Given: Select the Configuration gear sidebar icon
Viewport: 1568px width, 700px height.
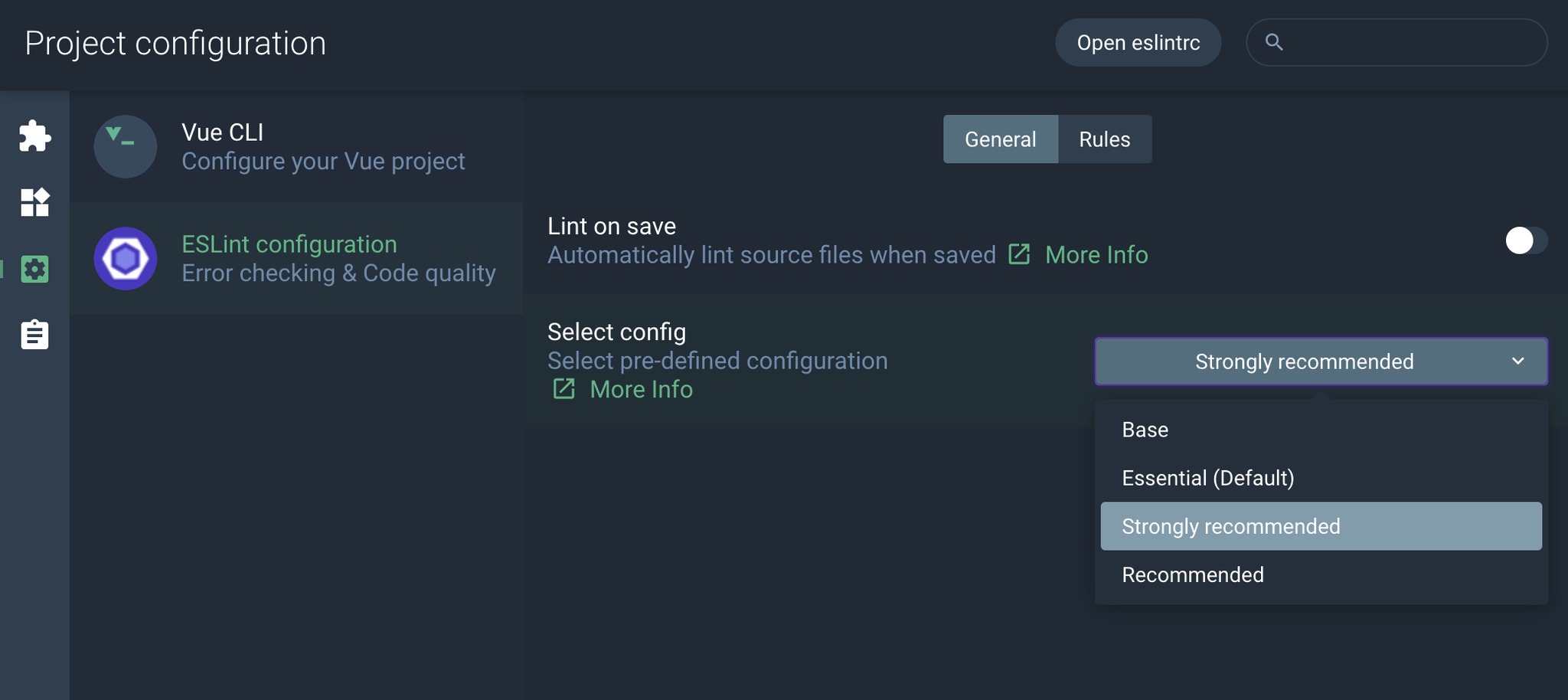Looking at the screenshot, I should (x=34, y=269).
